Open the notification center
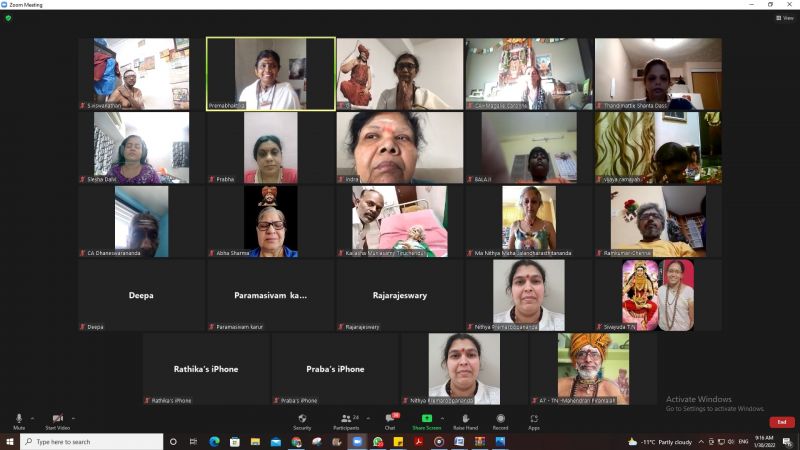The width and height of the screenshot is (800, 450). (x=788, y=442)
